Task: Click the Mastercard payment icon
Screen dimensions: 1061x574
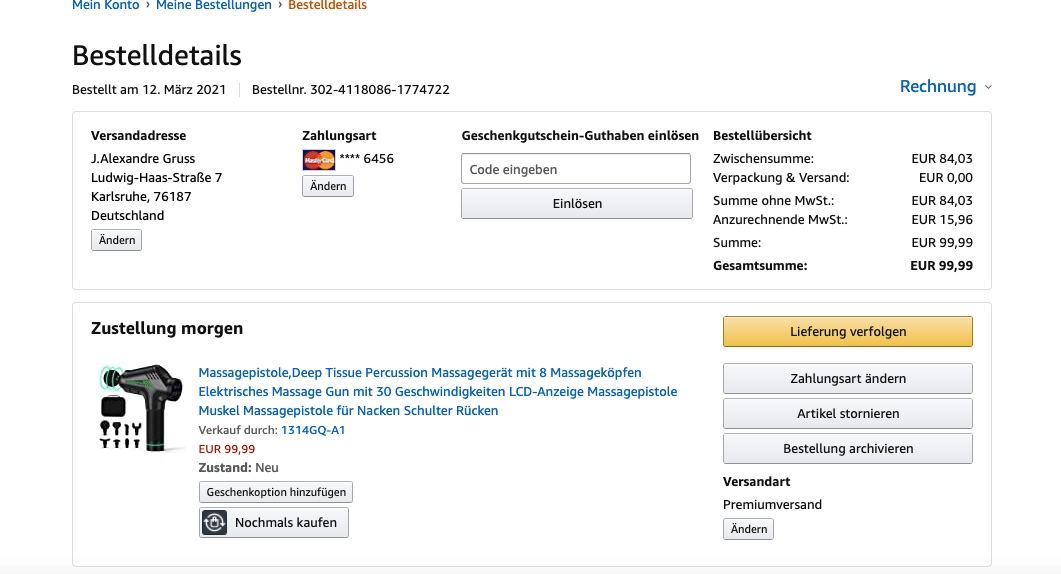Action: [318, 159]
